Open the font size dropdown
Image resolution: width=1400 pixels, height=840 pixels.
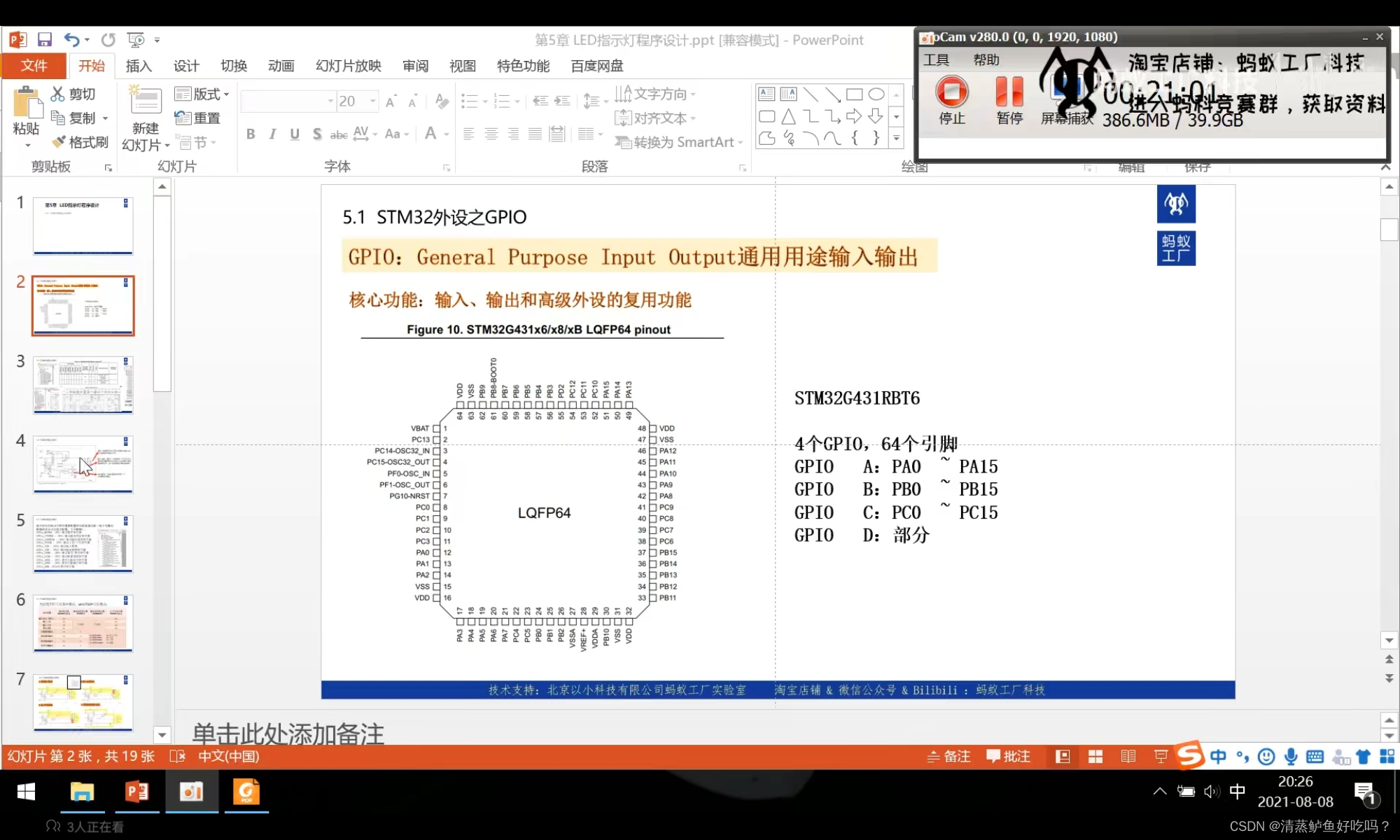tap(372, 101)
